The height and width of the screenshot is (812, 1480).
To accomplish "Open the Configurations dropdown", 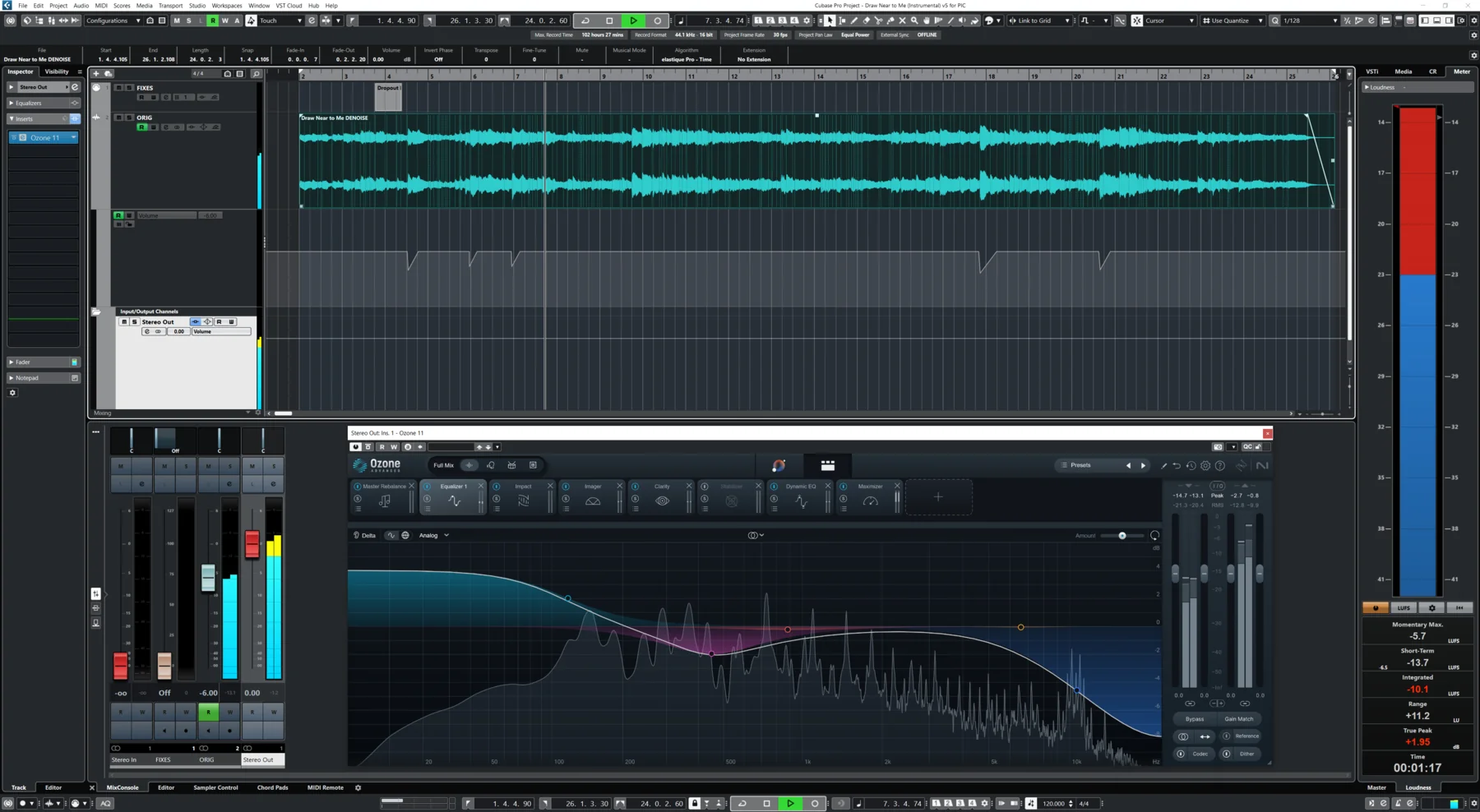I will (x=113, y=21).
